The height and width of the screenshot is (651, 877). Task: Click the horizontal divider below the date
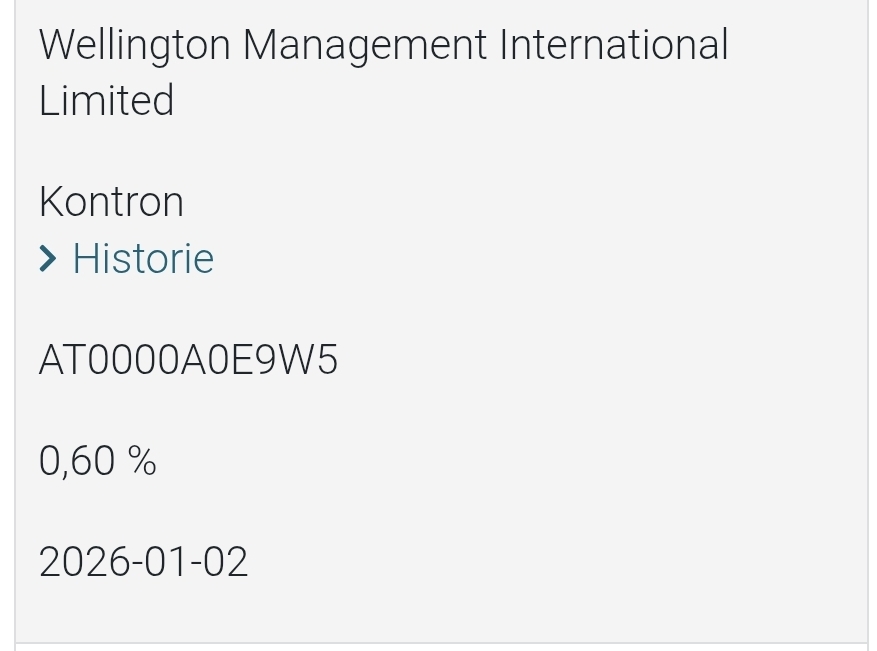tap(440, 643)
